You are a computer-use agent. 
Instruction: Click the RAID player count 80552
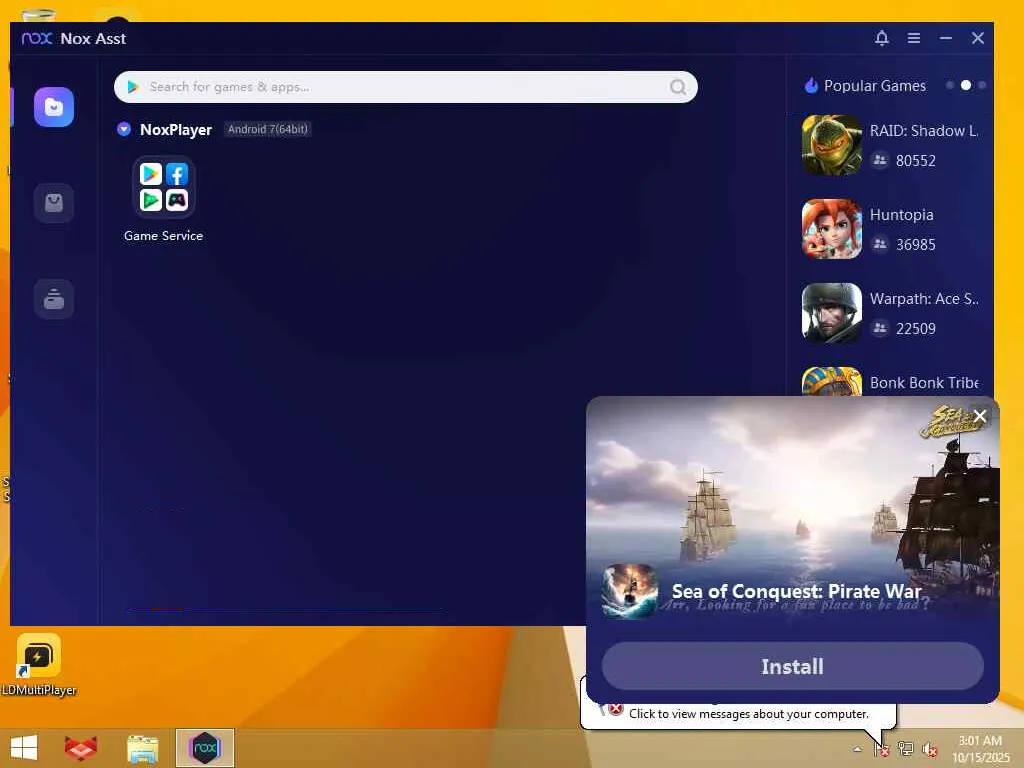916,161
